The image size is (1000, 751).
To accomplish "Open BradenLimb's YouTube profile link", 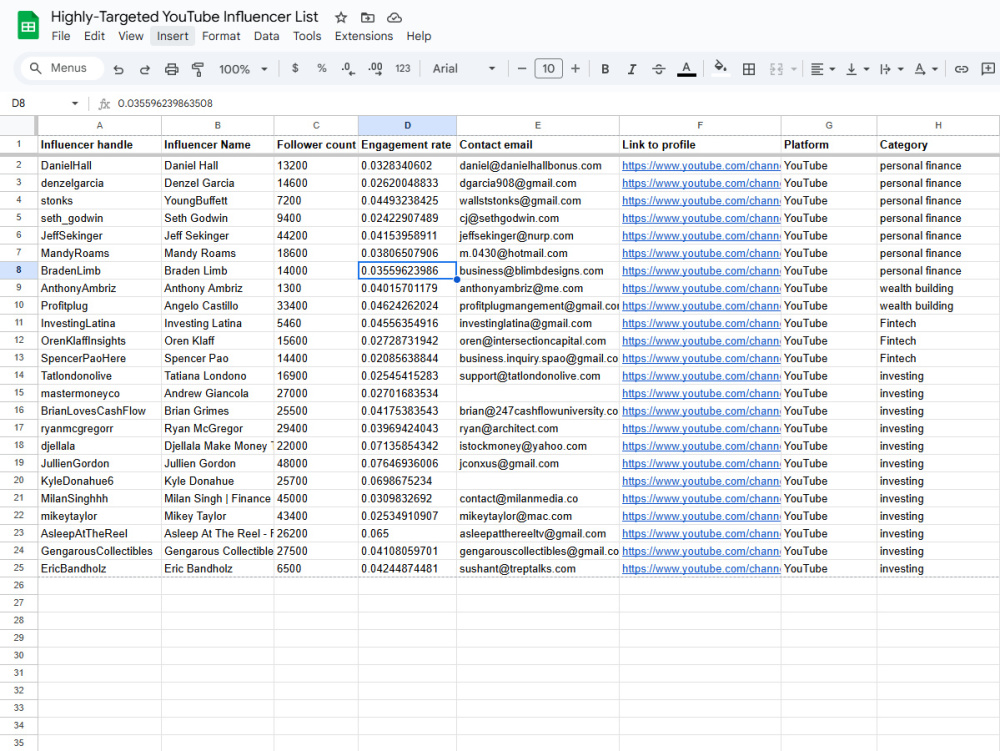I will 701,271.
